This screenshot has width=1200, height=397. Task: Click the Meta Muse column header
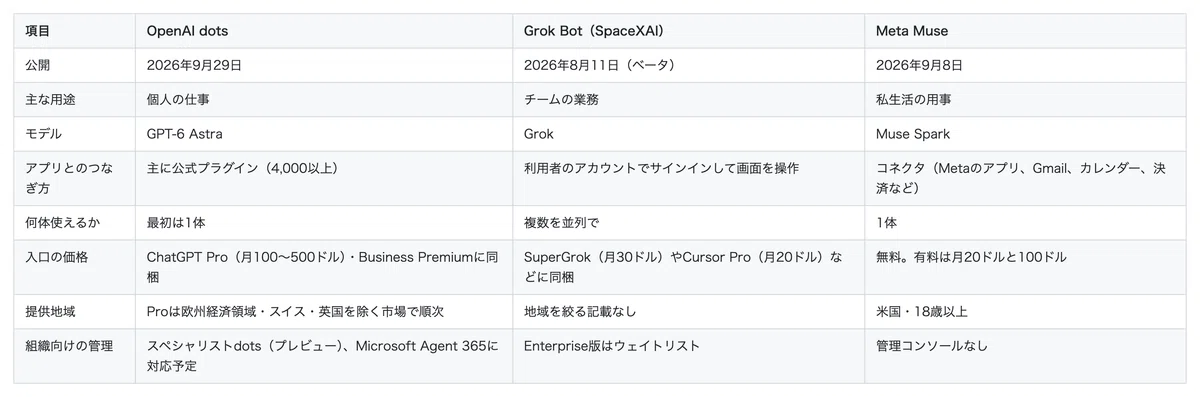(1025, 31)
